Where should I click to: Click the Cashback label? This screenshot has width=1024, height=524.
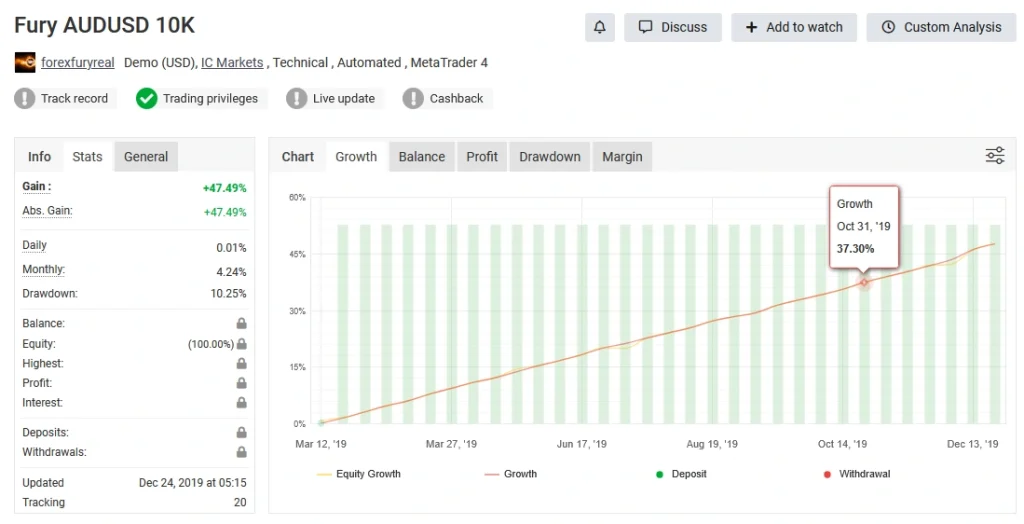[x=456, y=99]
